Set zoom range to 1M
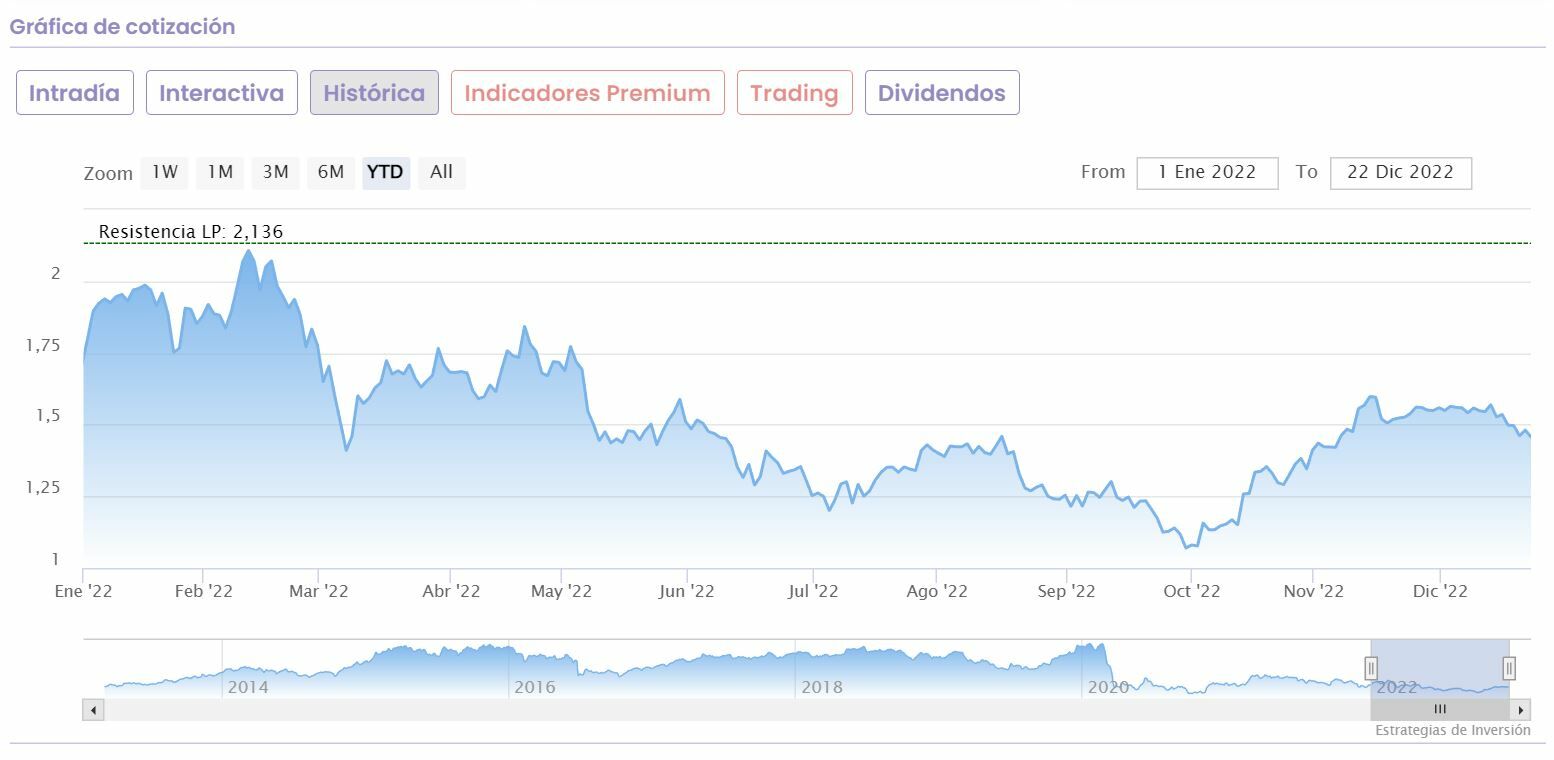 220,172
